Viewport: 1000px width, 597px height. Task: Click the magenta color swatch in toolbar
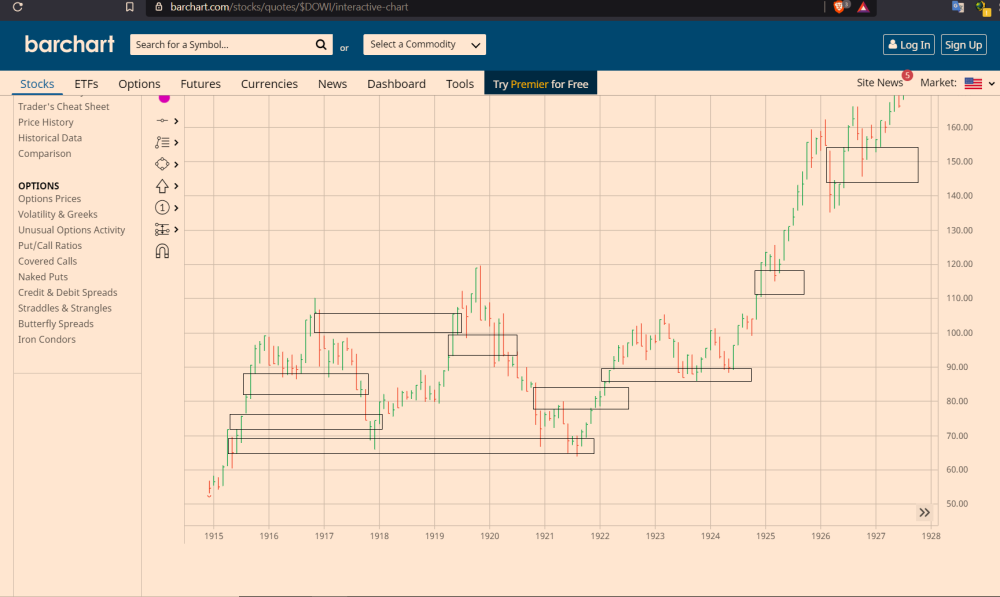click(164, 98)
